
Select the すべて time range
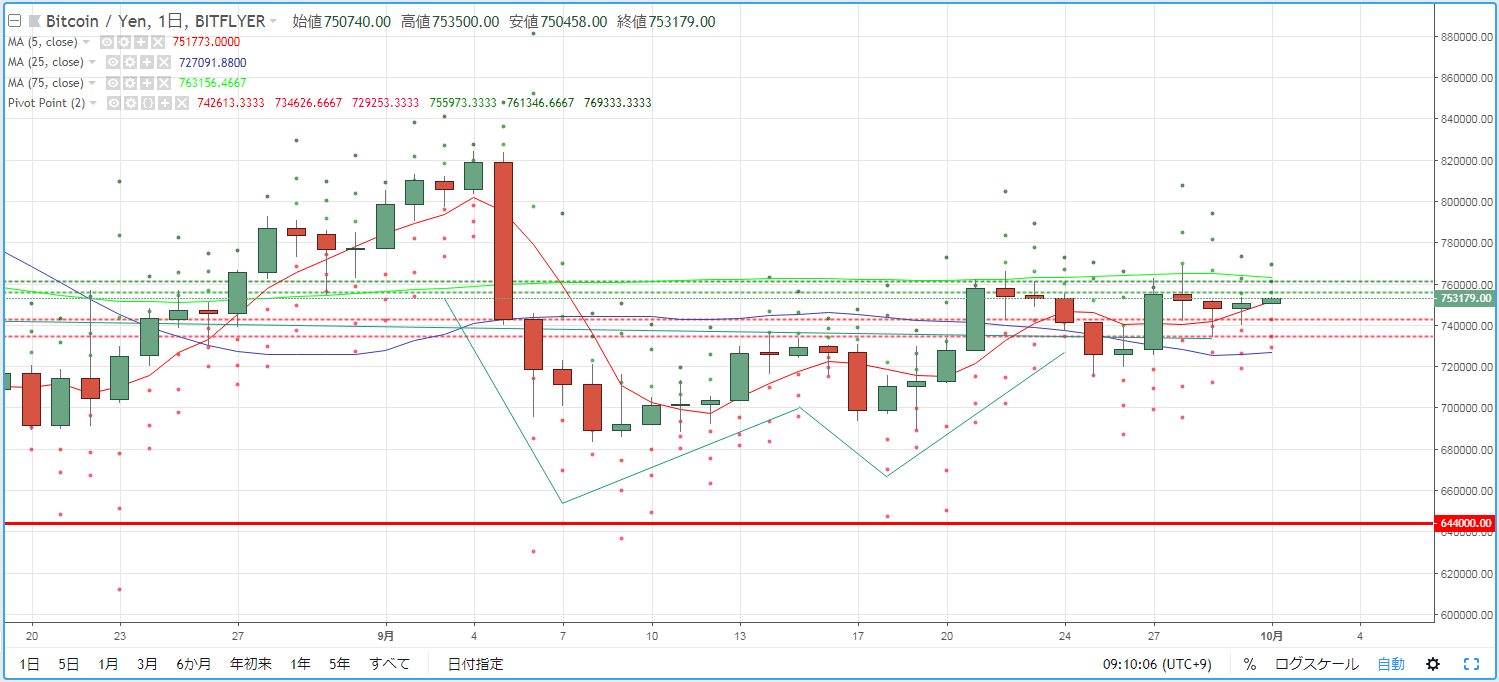coord(389,664)
